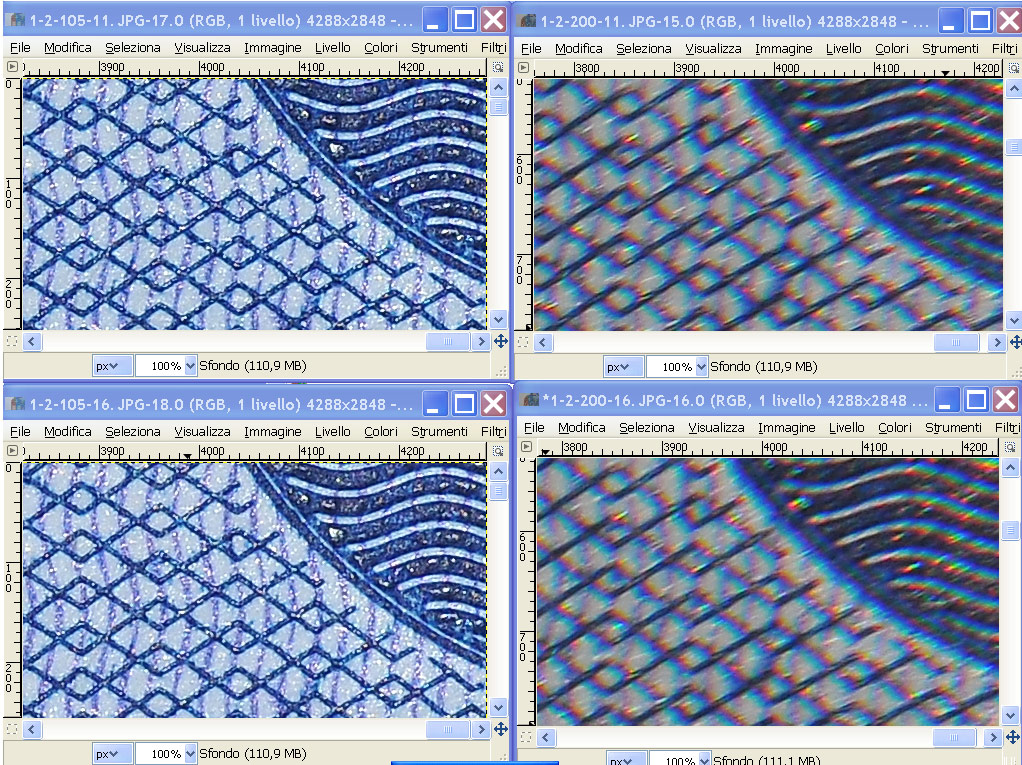Click navigation cross-arrows icon in 1-2-105-11.JPG window
The height and width of the screenshot is (765, 1022).
(x=501, y=341)
